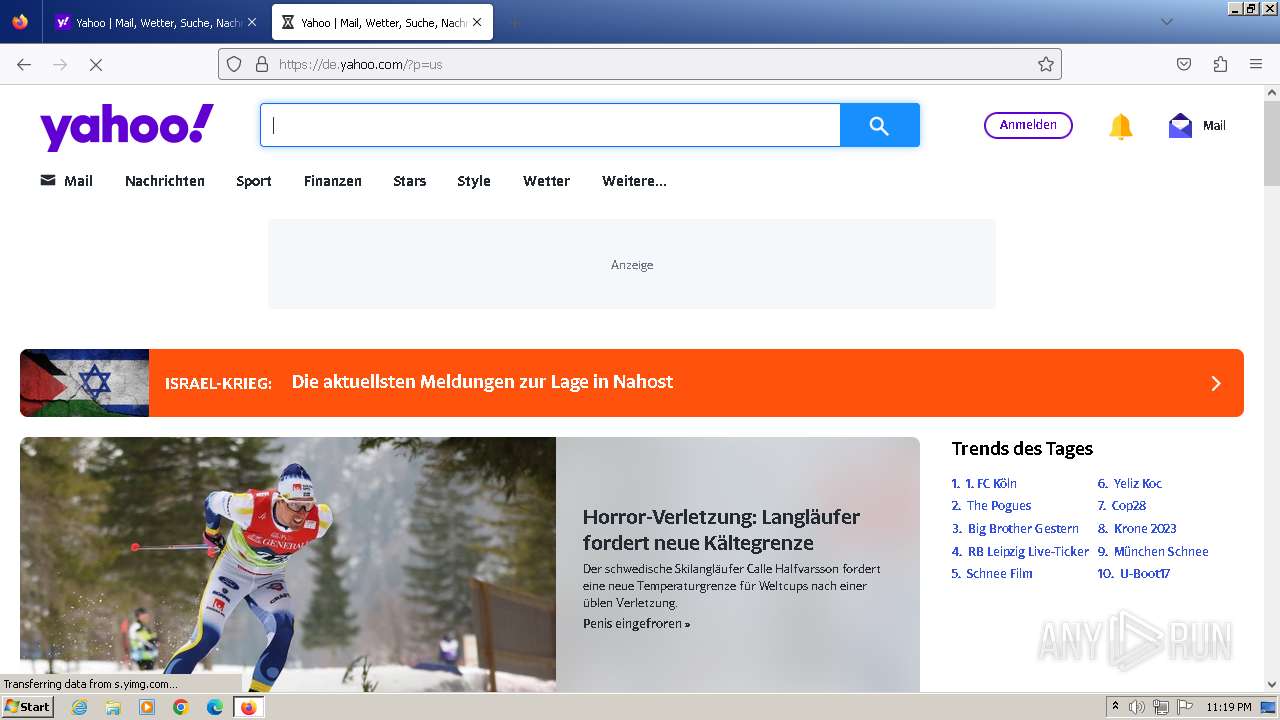This screenshot has width=1280, height=720.
Task: Open Mail in the navigation bar
Action: 66,181
